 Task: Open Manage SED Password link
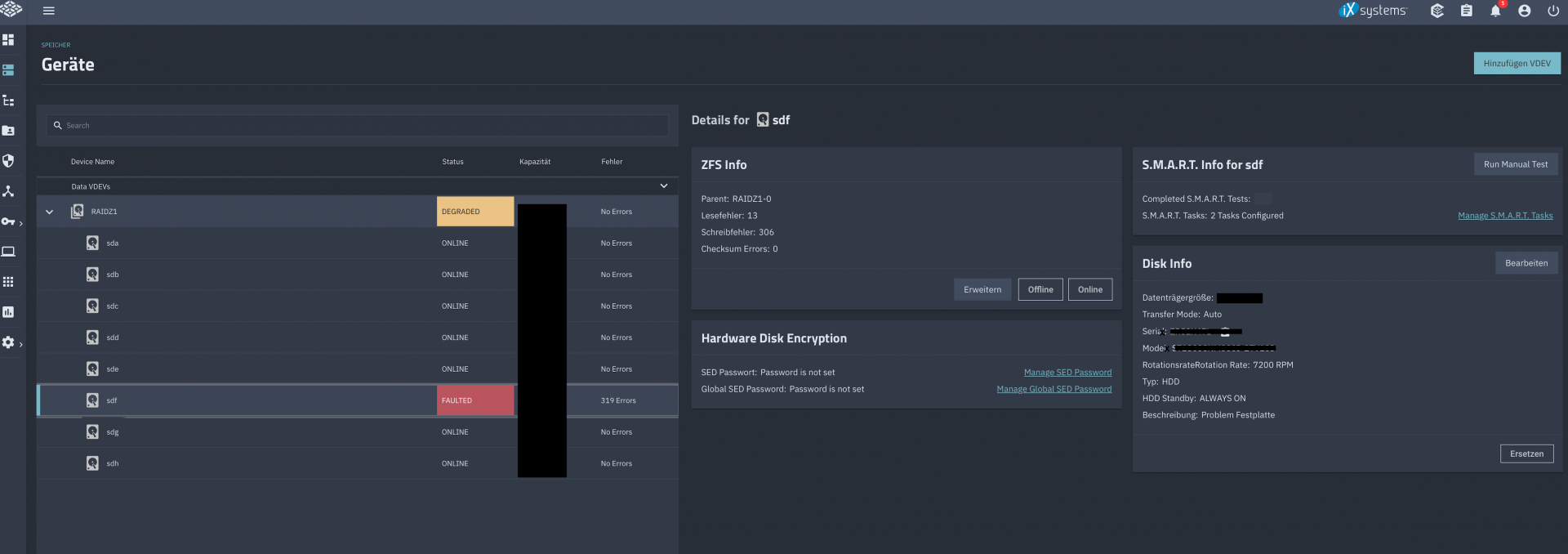(1067, 373)
